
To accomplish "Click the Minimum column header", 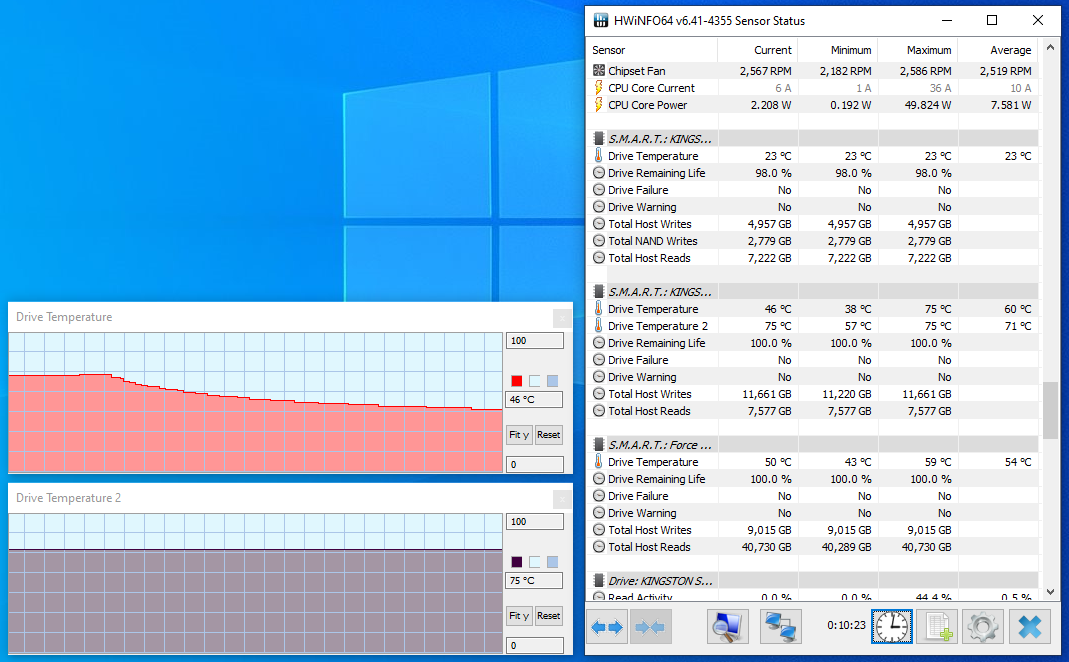I will [x=837, y=50].
